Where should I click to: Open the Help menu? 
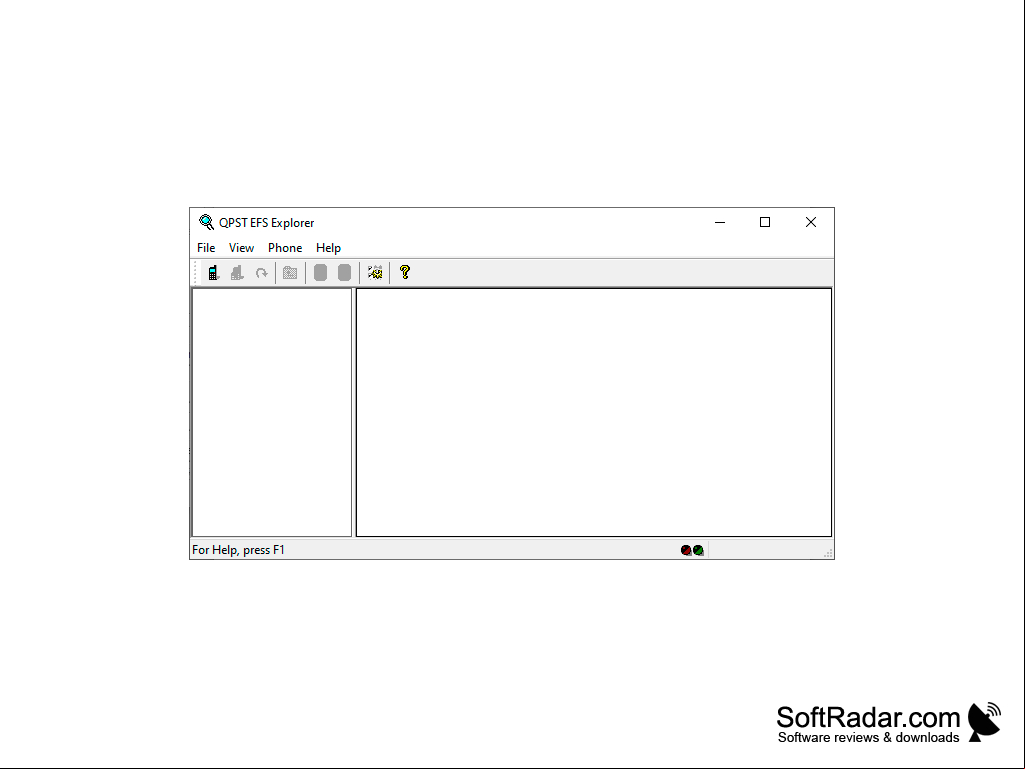[x=328, y=248]
